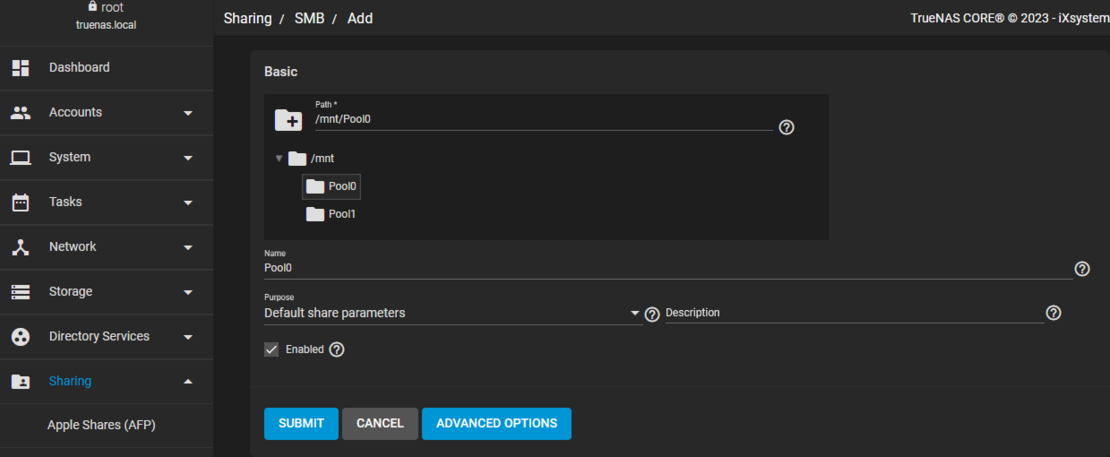Click the new folder icon beside Path
Screen dimensions: 1110x457
288,121
